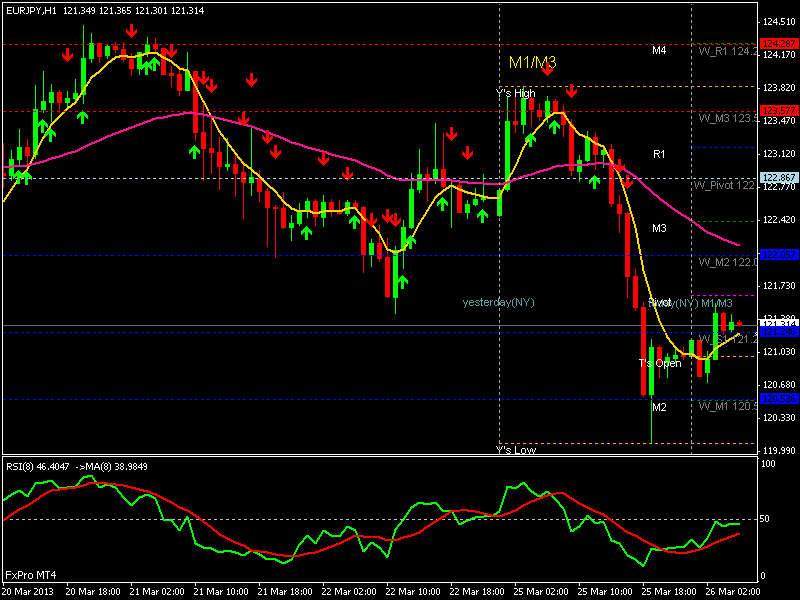Select the blue 121.246 price tag
Screen dimensions: 800x600
[779, 332]
